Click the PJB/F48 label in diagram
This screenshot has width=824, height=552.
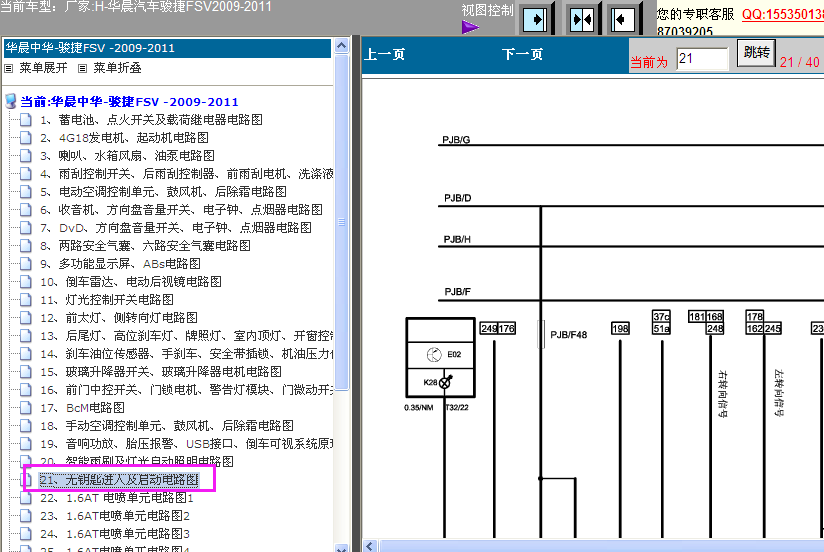[x=568, y=335]
